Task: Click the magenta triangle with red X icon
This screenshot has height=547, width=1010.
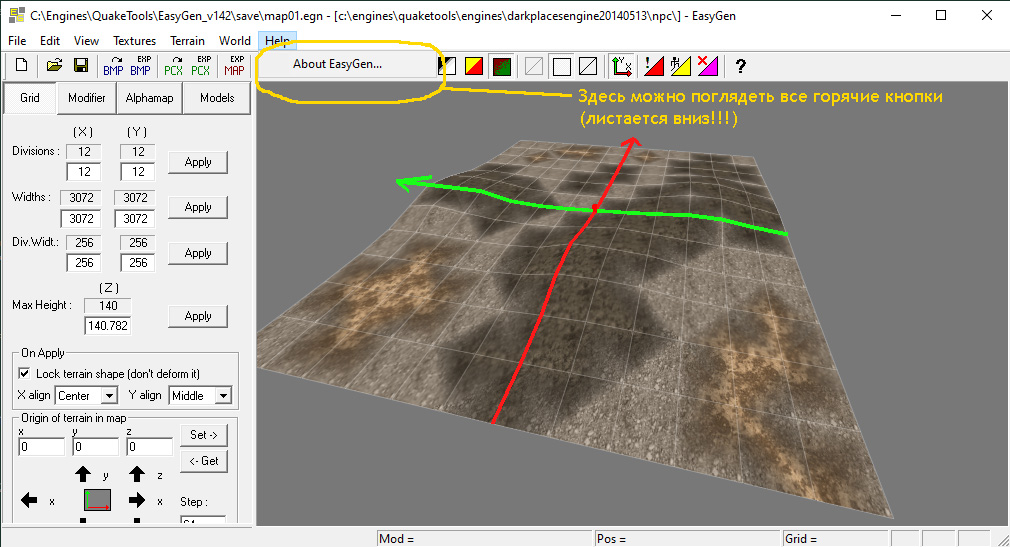Action: click(707, 66)
